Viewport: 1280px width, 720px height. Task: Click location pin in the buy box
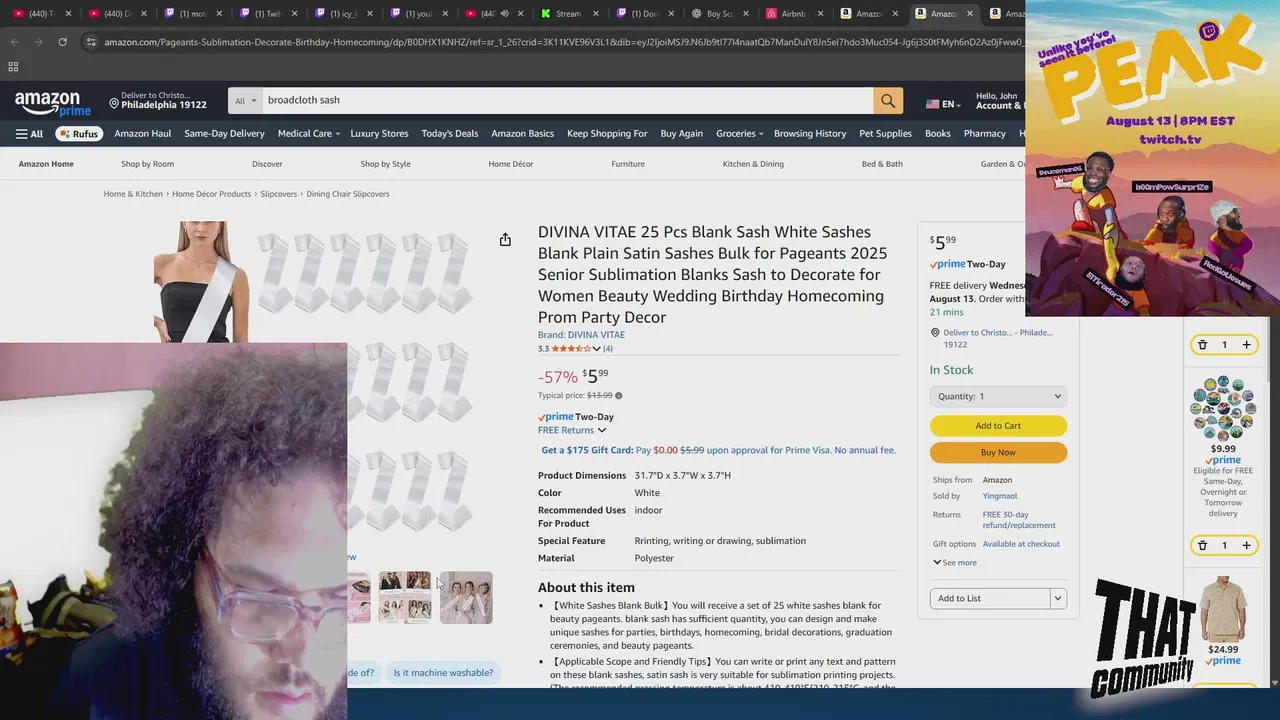(x=935, y=333)
